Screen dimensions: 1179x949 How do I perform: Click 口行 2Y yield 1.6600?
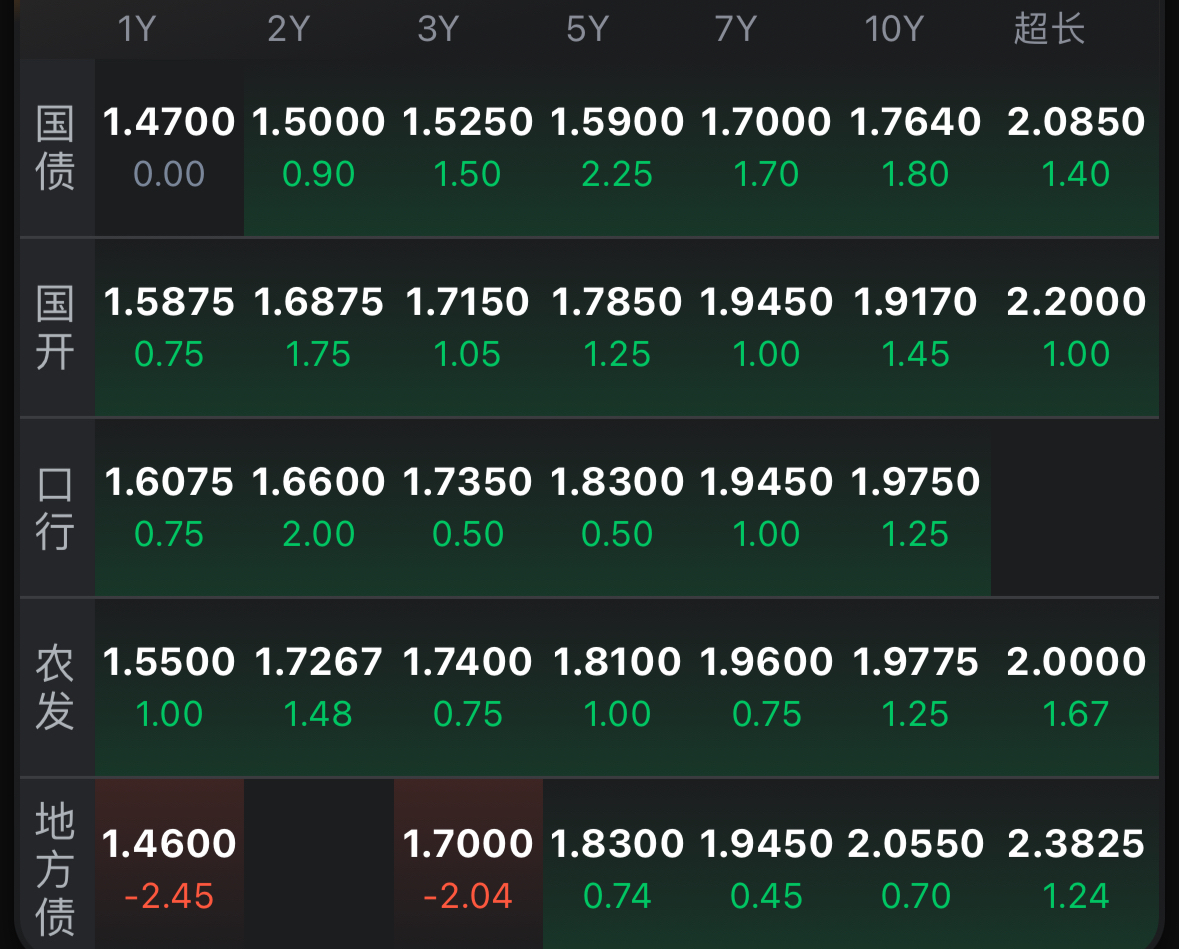coord(319,508)
